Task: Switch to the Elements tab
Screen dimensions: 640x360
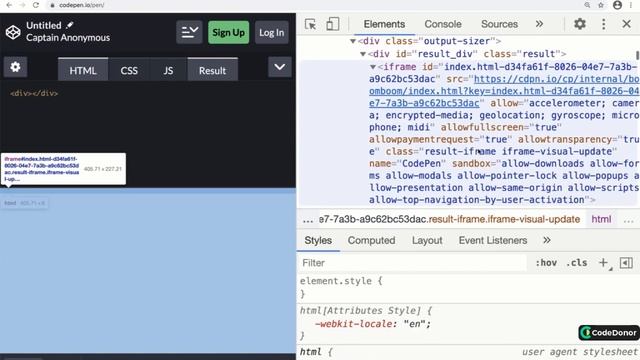Action: tap(384, 24)
